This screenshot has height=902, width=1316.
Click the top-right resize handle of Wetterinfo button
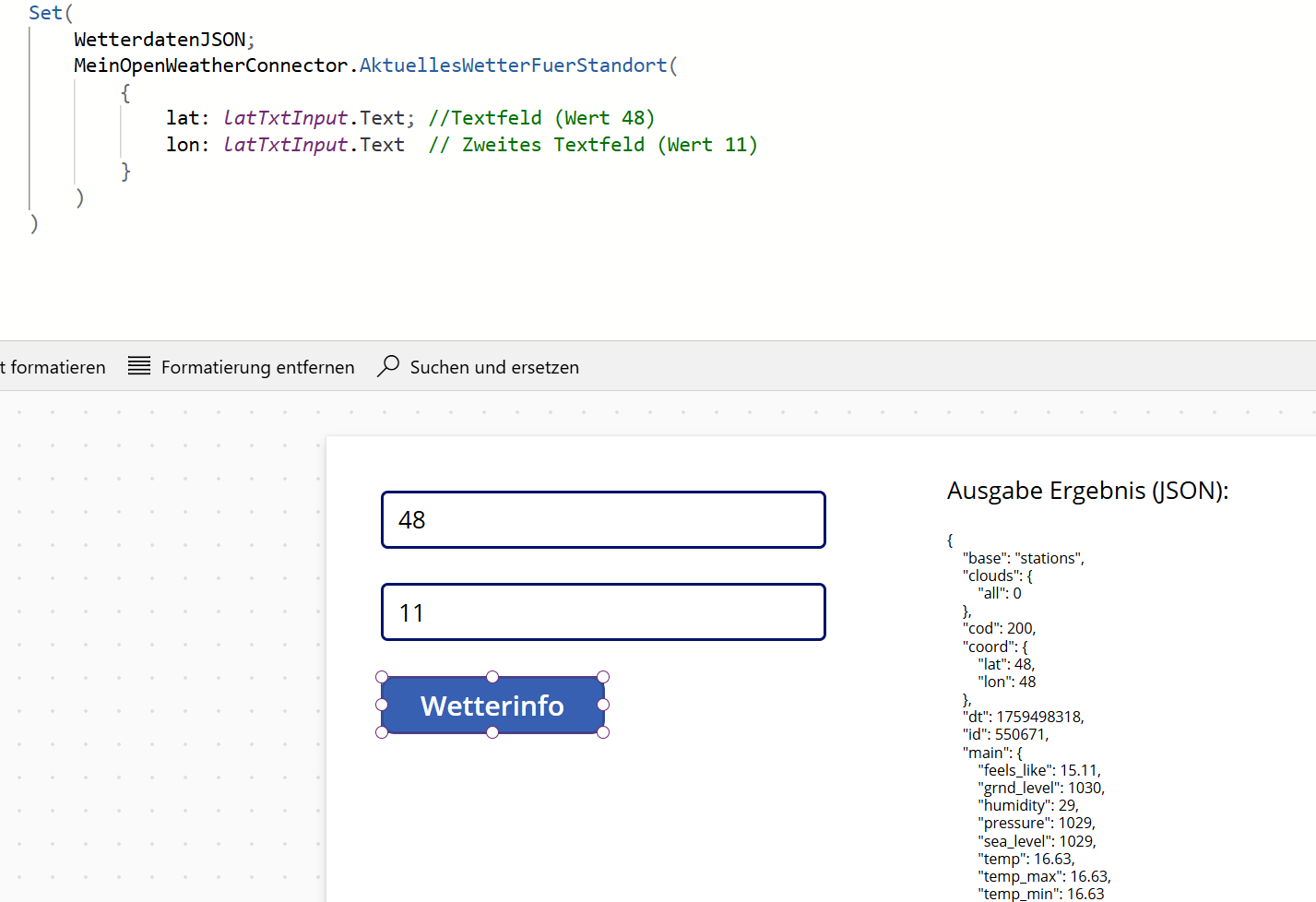coord(603,677)
